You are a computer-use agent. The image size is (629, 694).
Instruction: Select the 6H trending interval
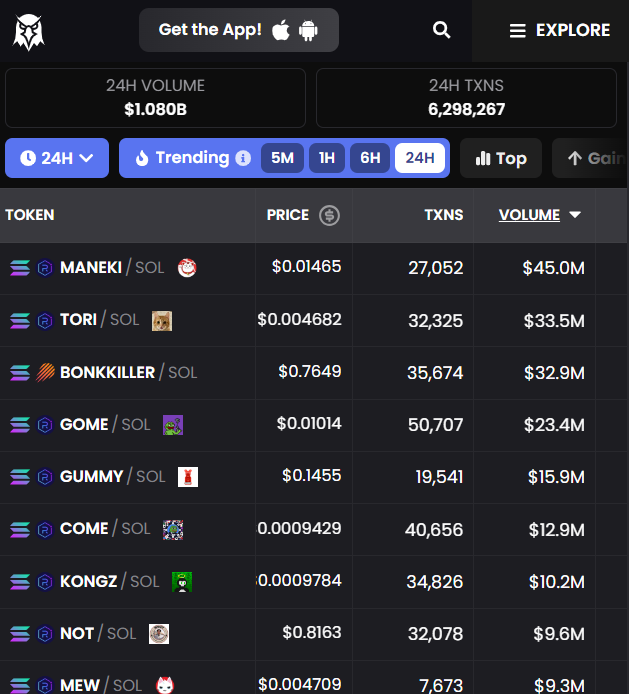370,158
